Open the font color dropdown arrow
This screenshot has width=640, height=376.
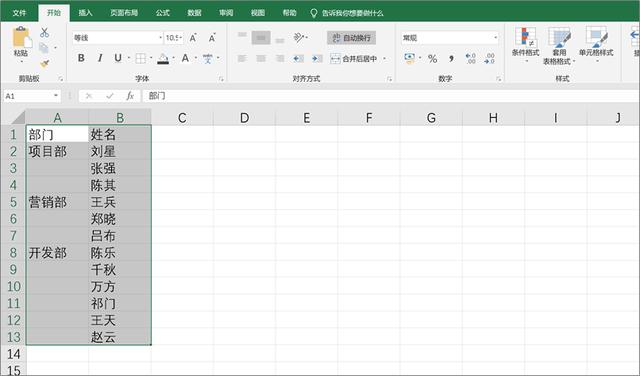[x=196, y=58]
